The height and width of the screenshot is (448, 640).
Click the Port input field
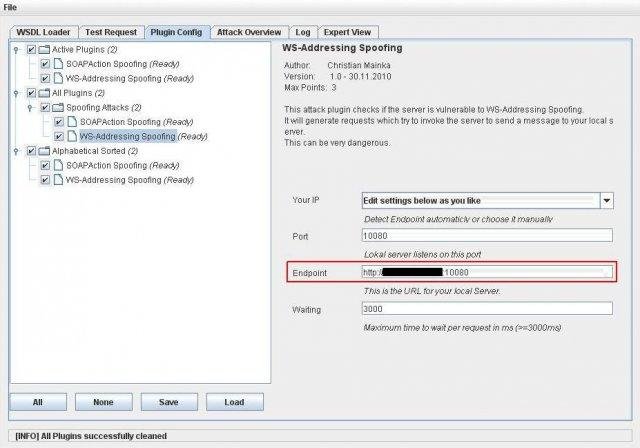tap(487, 235)
